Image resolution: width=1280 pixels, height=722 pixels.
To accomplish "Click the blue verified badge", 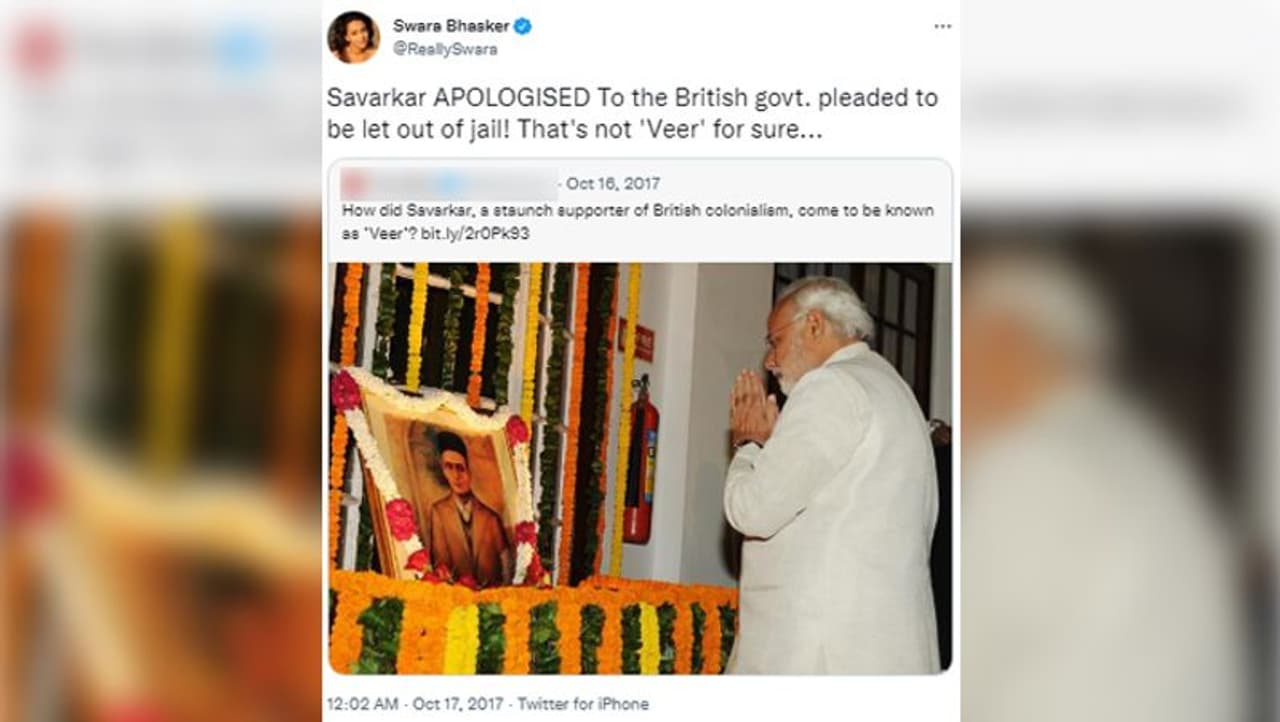I will click(522, 26).
